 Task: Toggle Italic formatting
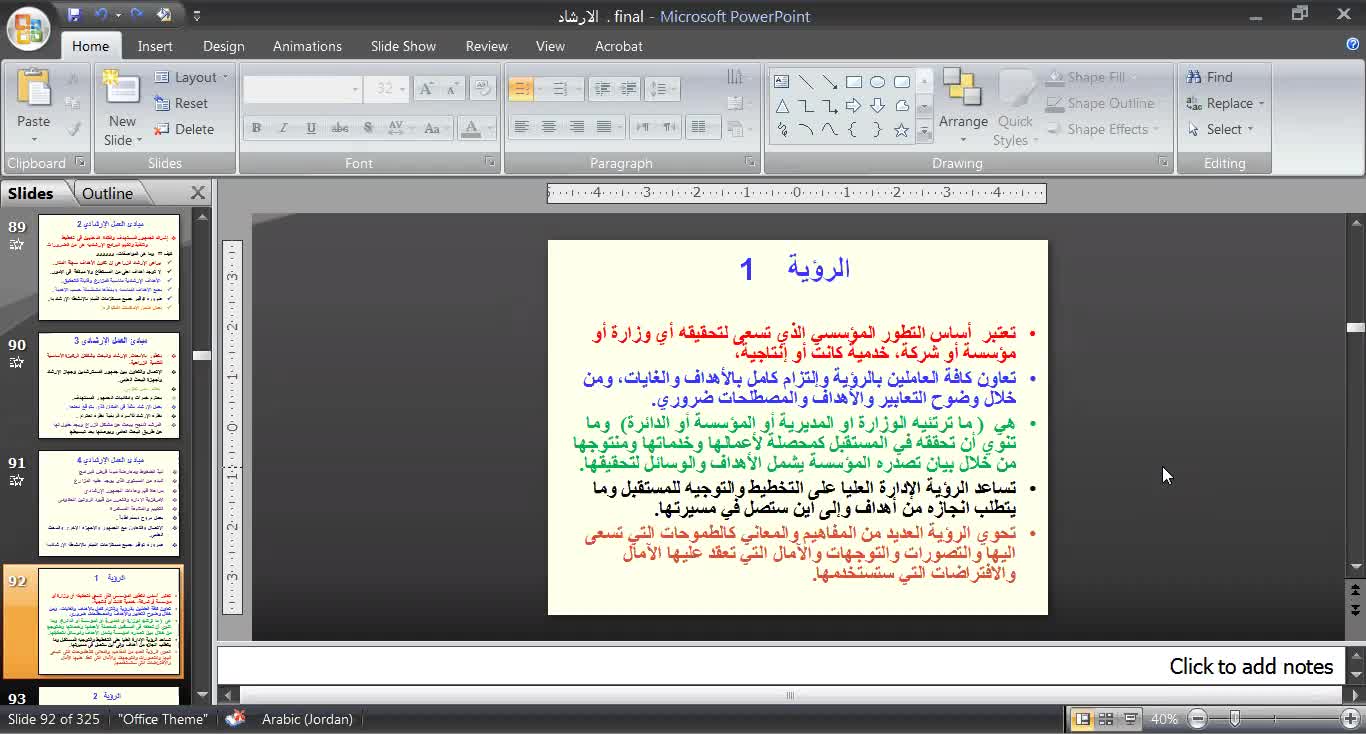pyautogui.click(x=283, y=128)
